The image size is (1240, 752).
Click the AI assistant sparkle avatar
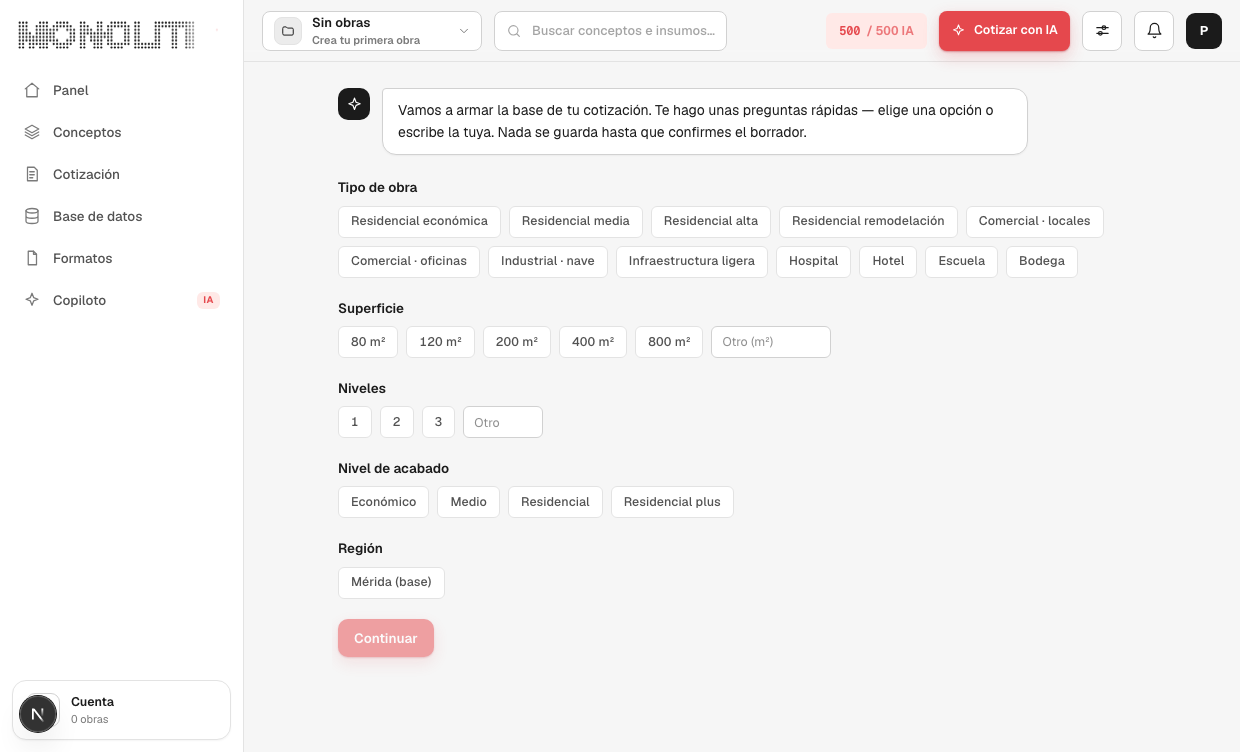tap(354, 104)
